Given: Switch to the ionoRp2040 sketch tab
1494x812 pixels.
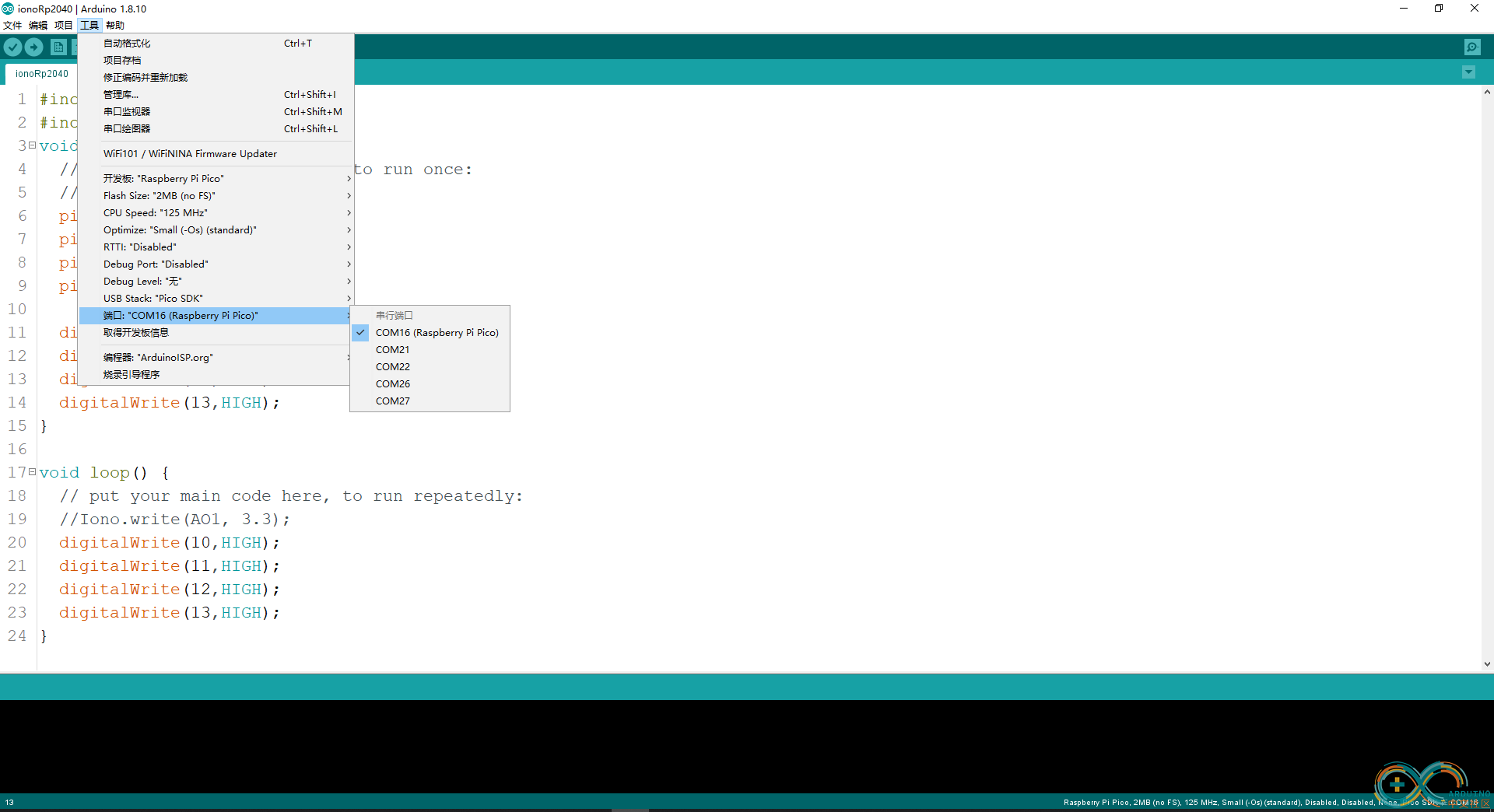Looking at the screenshot, I should tap(42, 74).
